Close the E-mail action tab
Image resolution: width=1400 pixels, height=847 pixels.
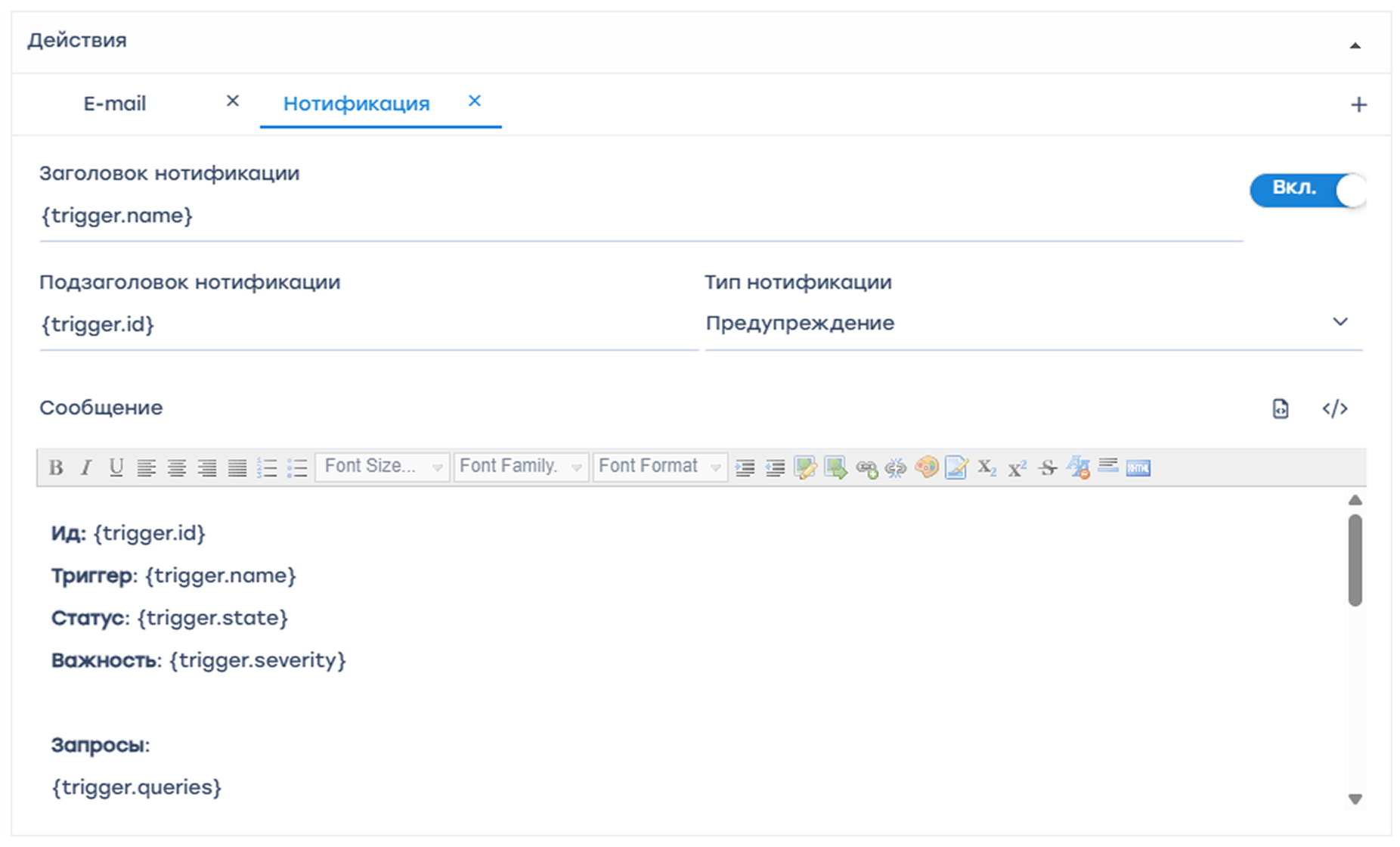[233, 101]
